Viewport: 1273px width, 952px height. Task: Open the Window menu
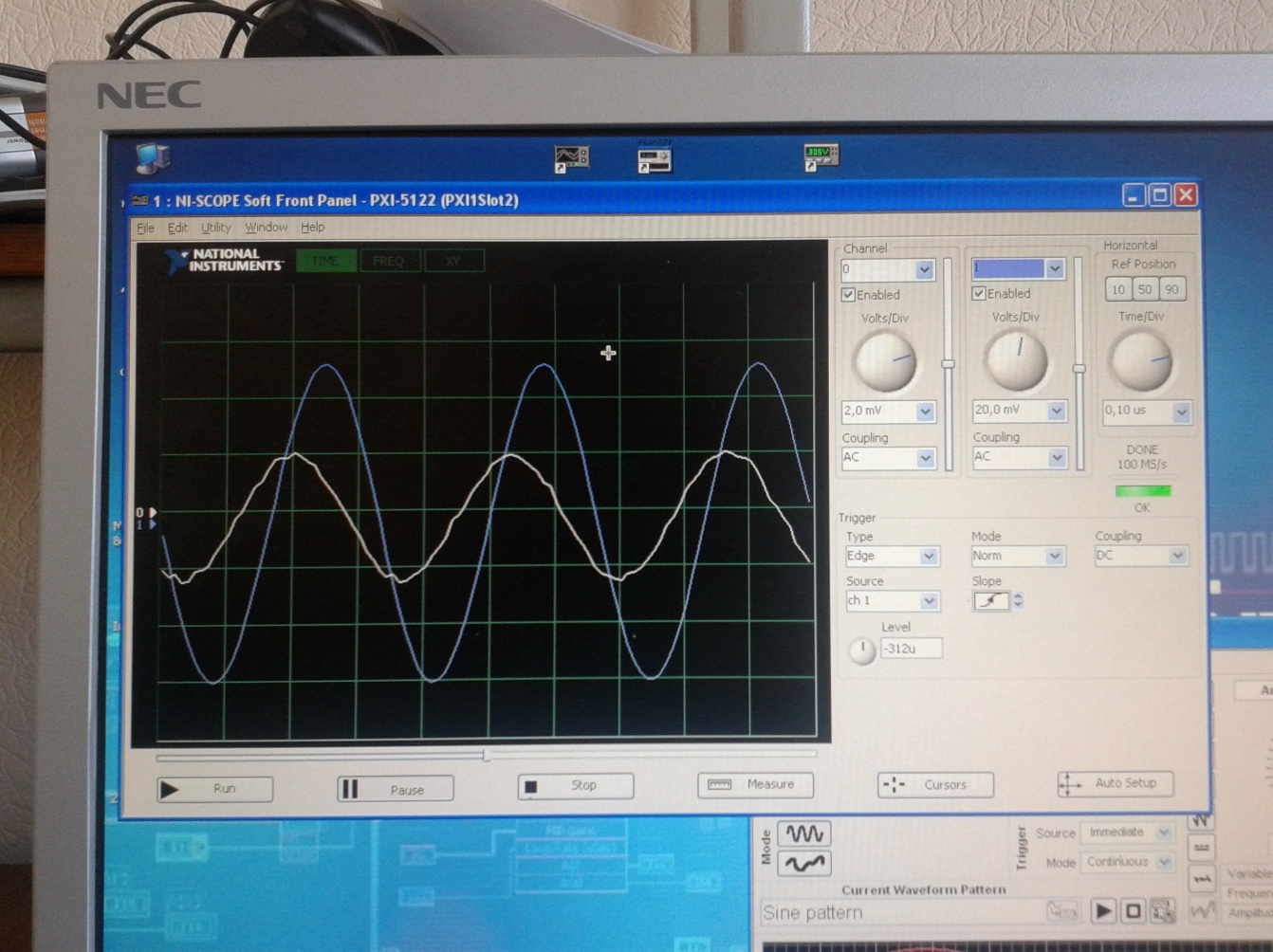coord(266,228)
